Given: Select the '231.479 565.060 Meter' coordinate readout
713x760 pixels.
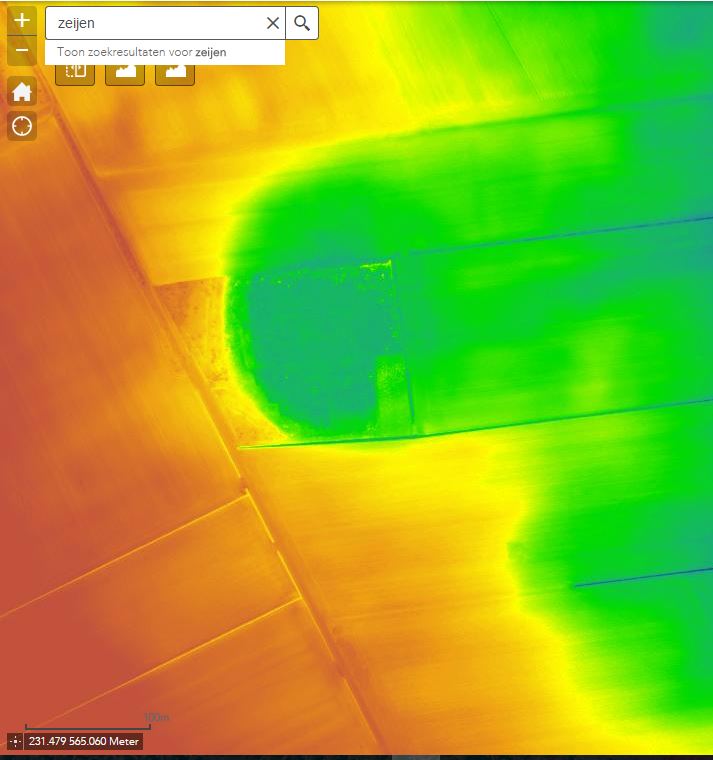Looking at the screenshot, I should (83, 741).
